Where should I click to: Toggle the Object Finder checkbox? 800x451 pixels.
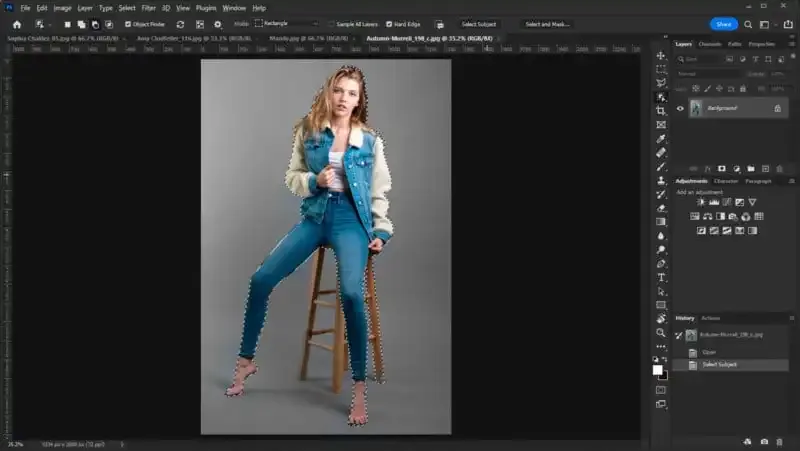point(128,24)
